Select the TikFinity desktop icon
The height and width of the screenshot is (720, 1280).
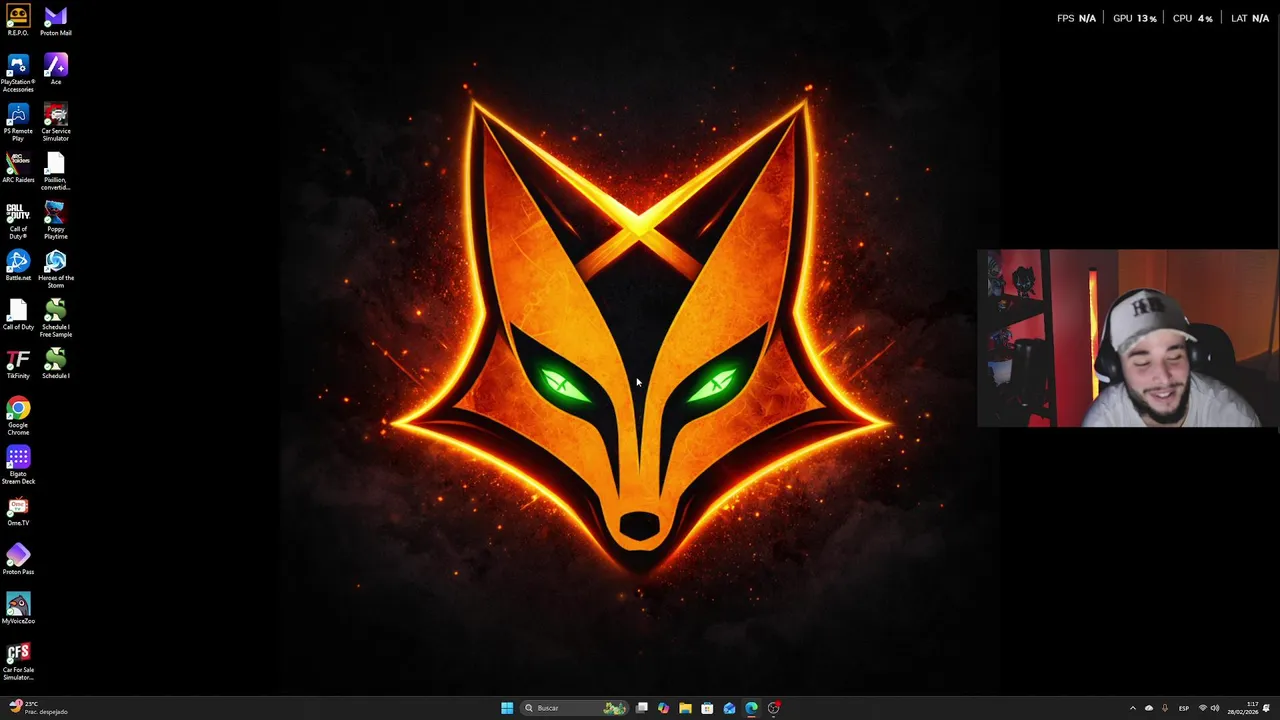pyautogui.click(x=18, y=363)
